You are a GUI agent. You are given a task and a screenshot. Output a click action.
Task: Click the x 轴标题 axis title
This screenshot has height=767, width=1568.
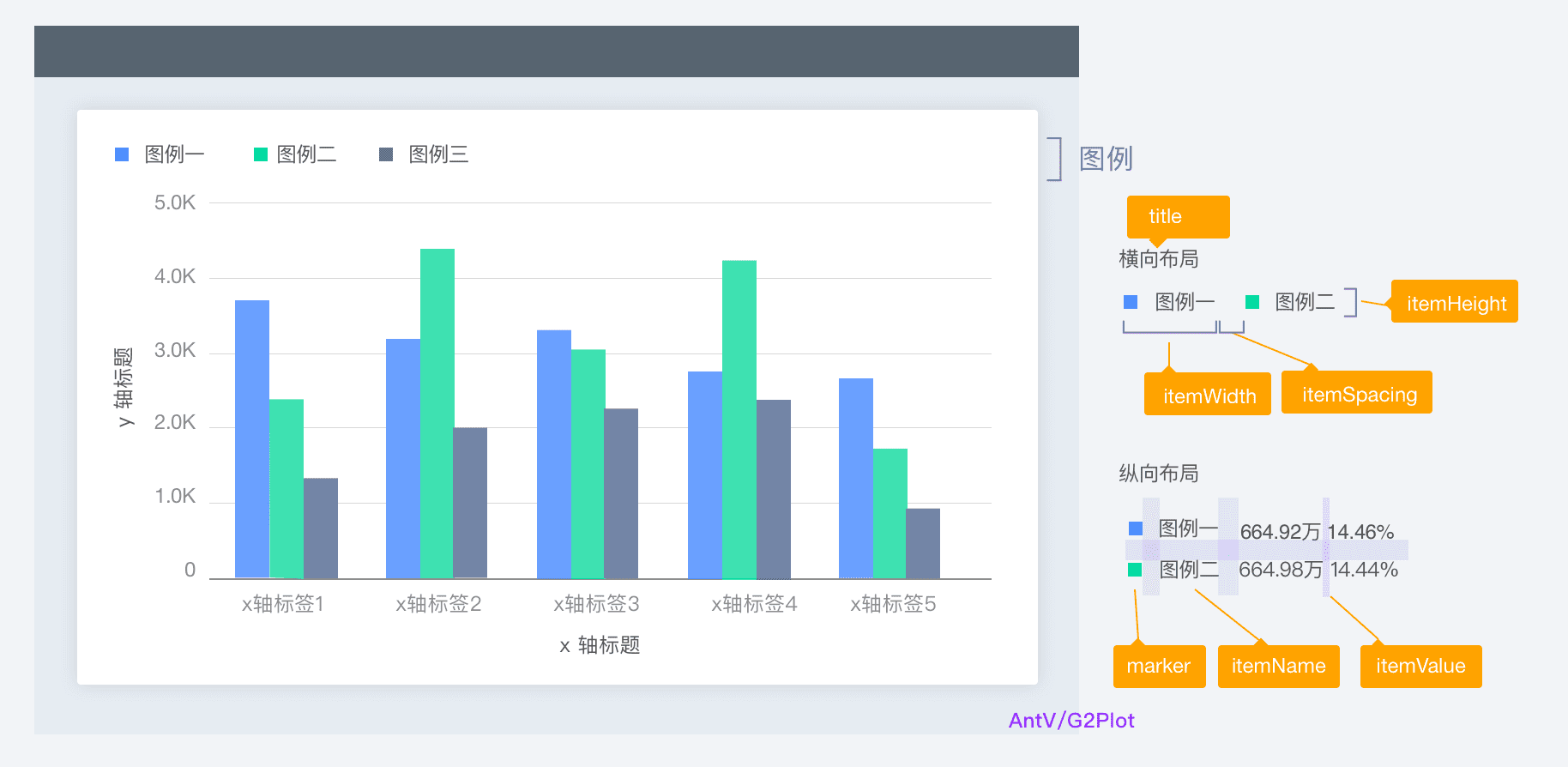[x=600, y=645]
